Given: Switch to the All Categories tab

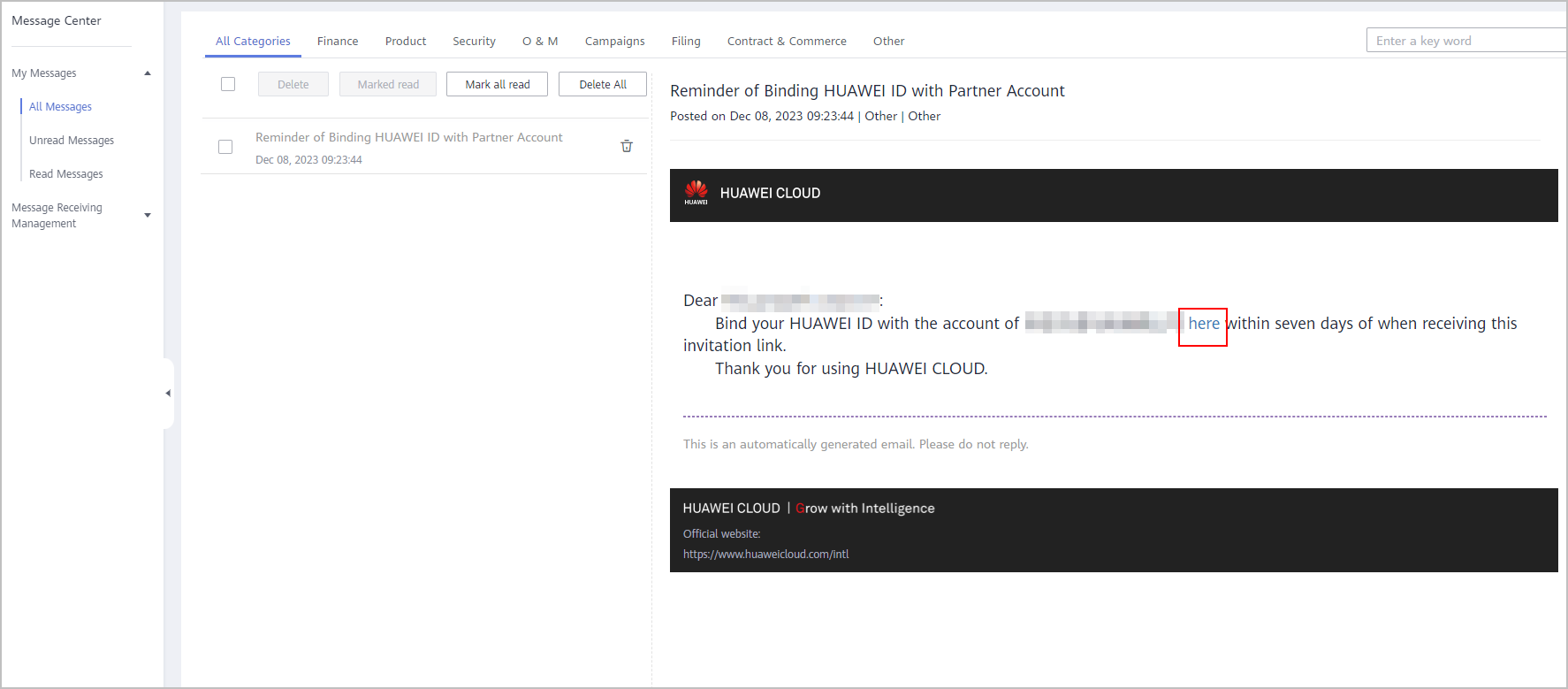Looking at the screenshot, I should 253,41.
